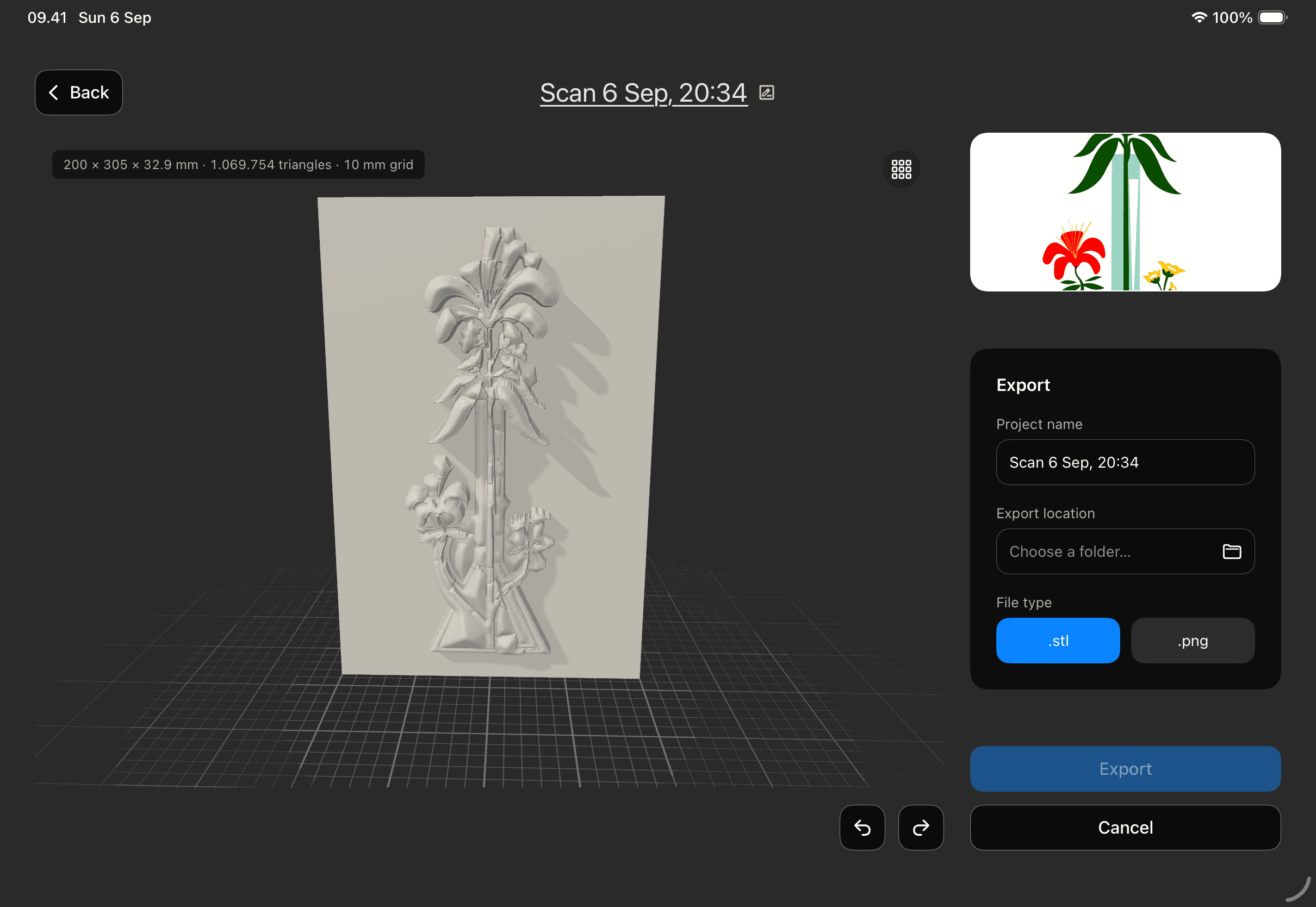
Task: Click the dimensions and triangles info label
Action: tap(238, 165)
